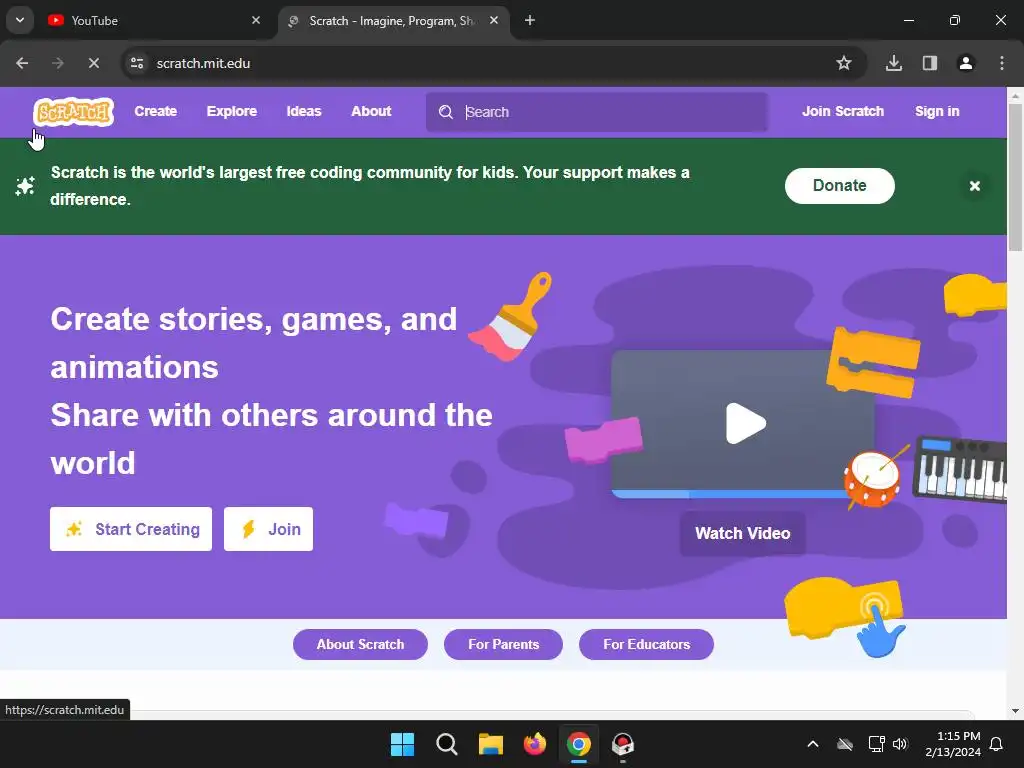This screenshot has height=768, width=1024.
Task: Show hidden system tray icons
Action: 813,744
